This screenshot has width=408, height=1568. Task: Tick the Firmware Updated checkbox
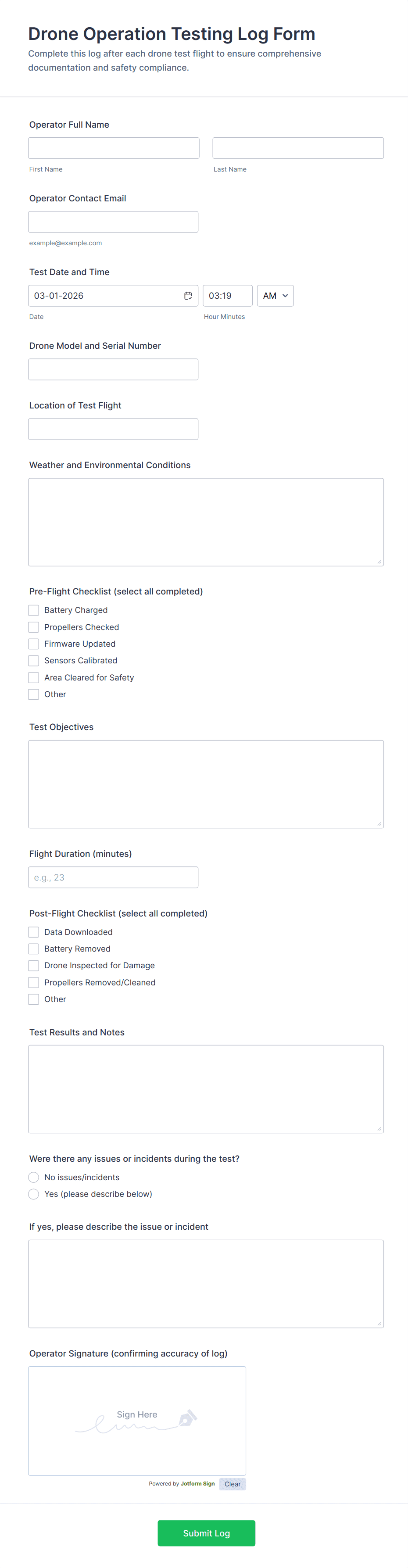pyautogui.click(x=34, y=644)
